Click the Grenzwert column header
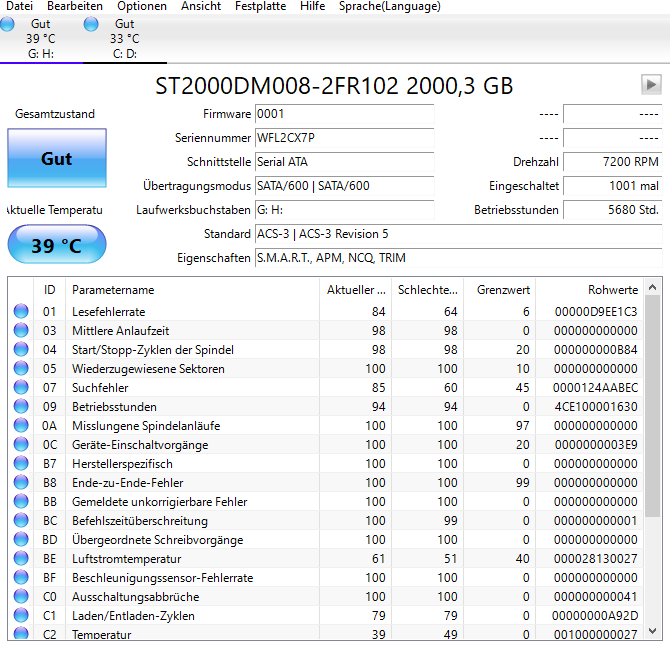Image resolution: width=670 pixels, height=646 pixels. pos(500,290)
